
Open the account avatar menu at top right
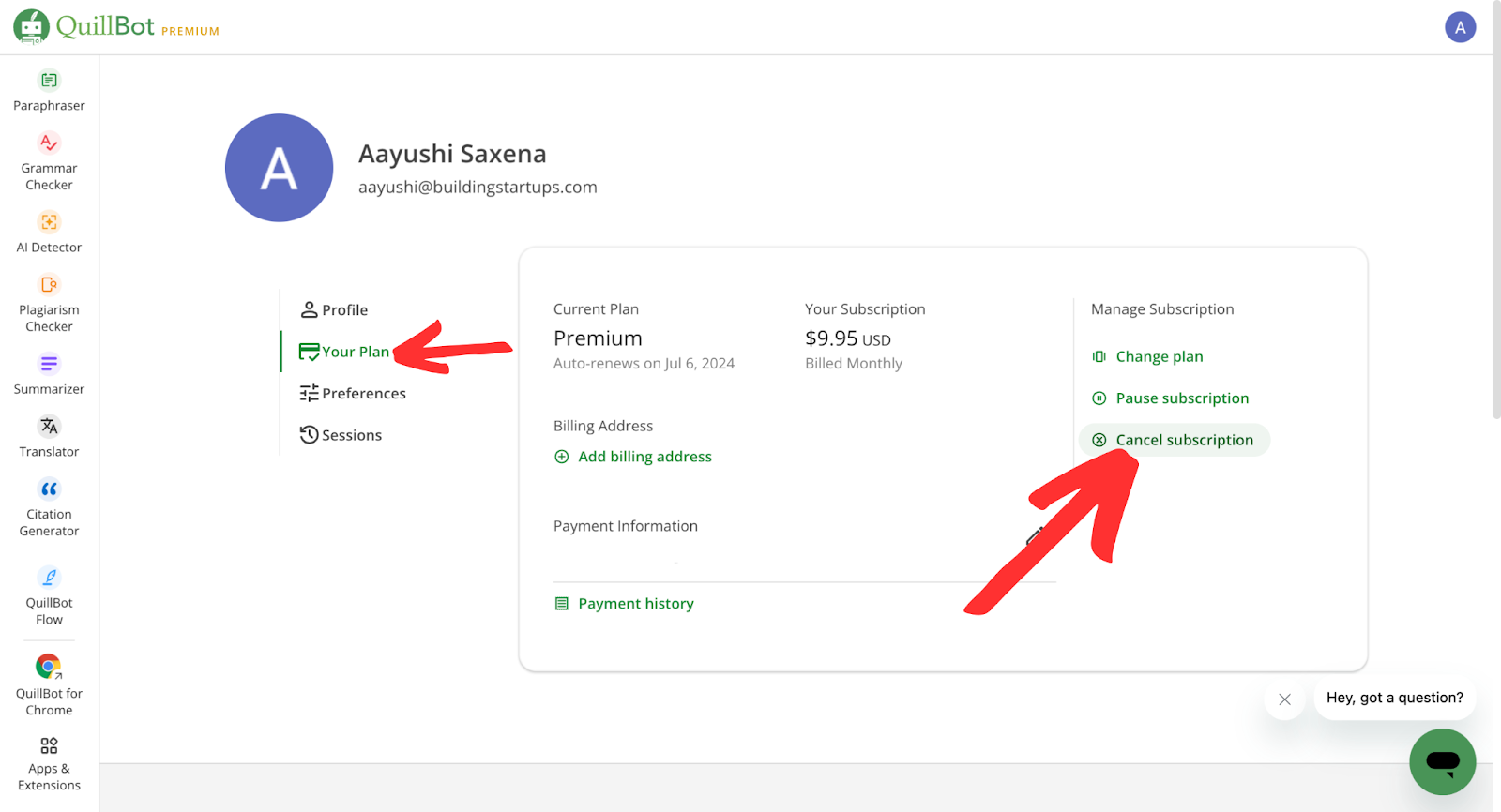coord(1460,27)
